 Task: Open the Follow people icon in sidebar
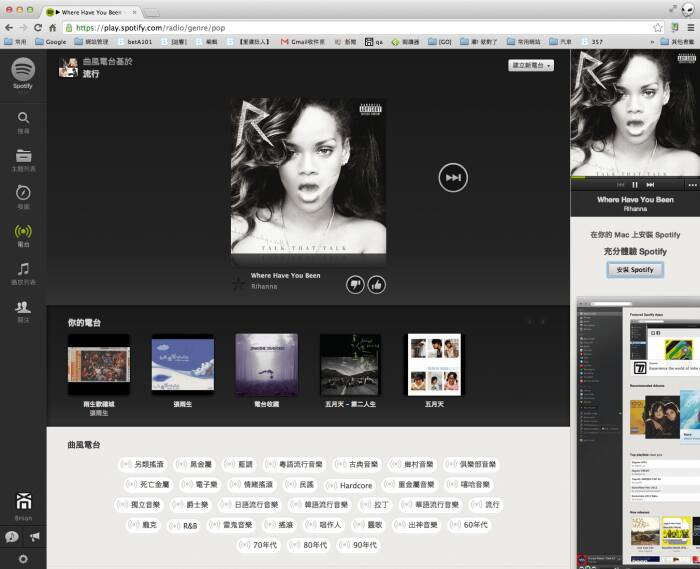coord(23,307)
